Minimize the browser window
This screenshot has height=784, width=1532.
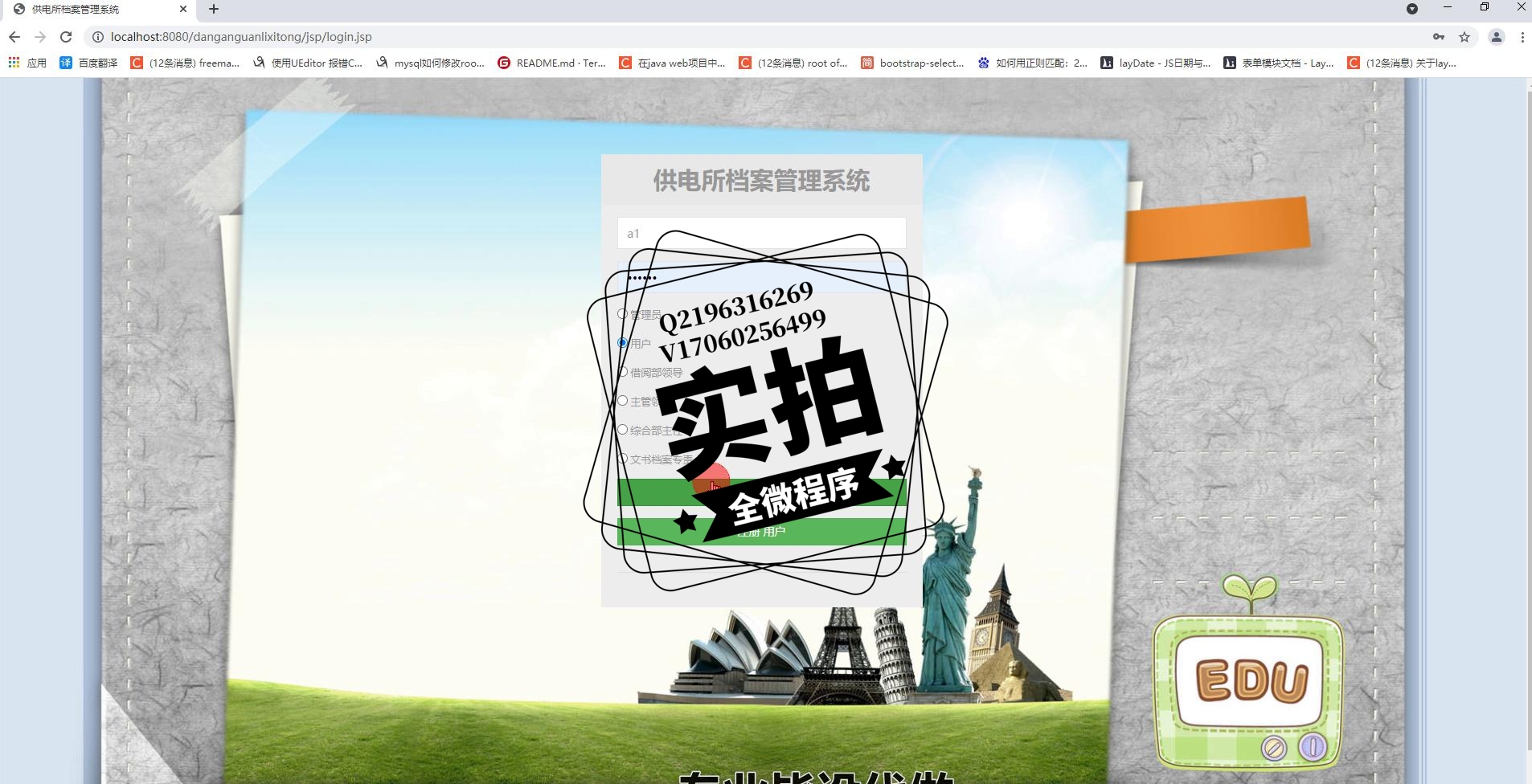(1448, 7)
